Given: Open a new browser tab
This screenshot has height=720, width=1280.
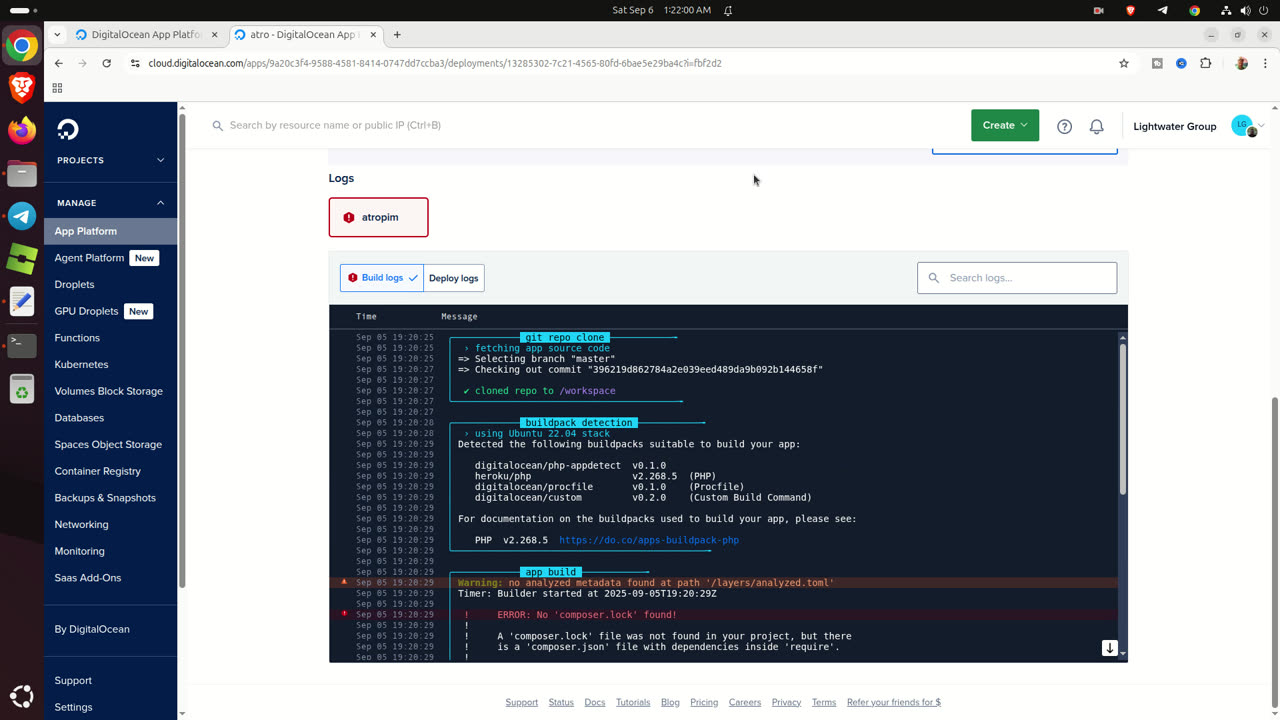Looking at the screenshot, I should coord(397,34).
